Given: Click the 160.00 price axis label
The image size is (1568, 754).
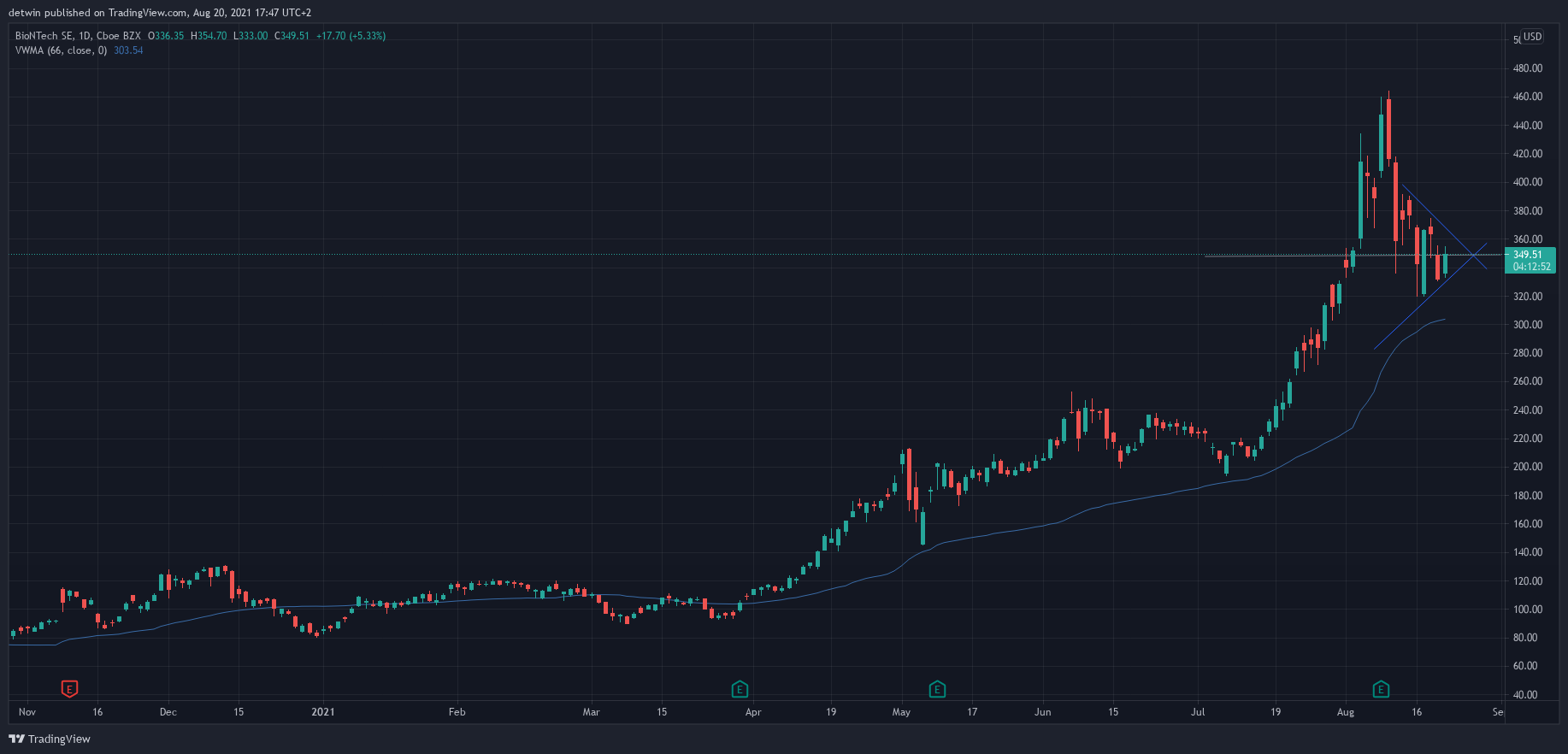Looking at the screenshot, I should (x=1528, y=524).
